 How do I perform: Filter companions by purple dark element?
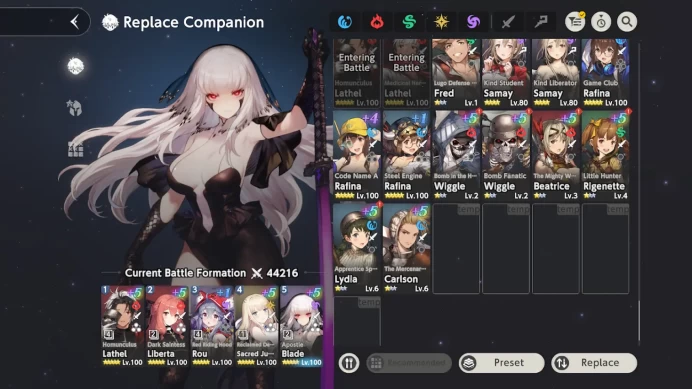point(473,22)
